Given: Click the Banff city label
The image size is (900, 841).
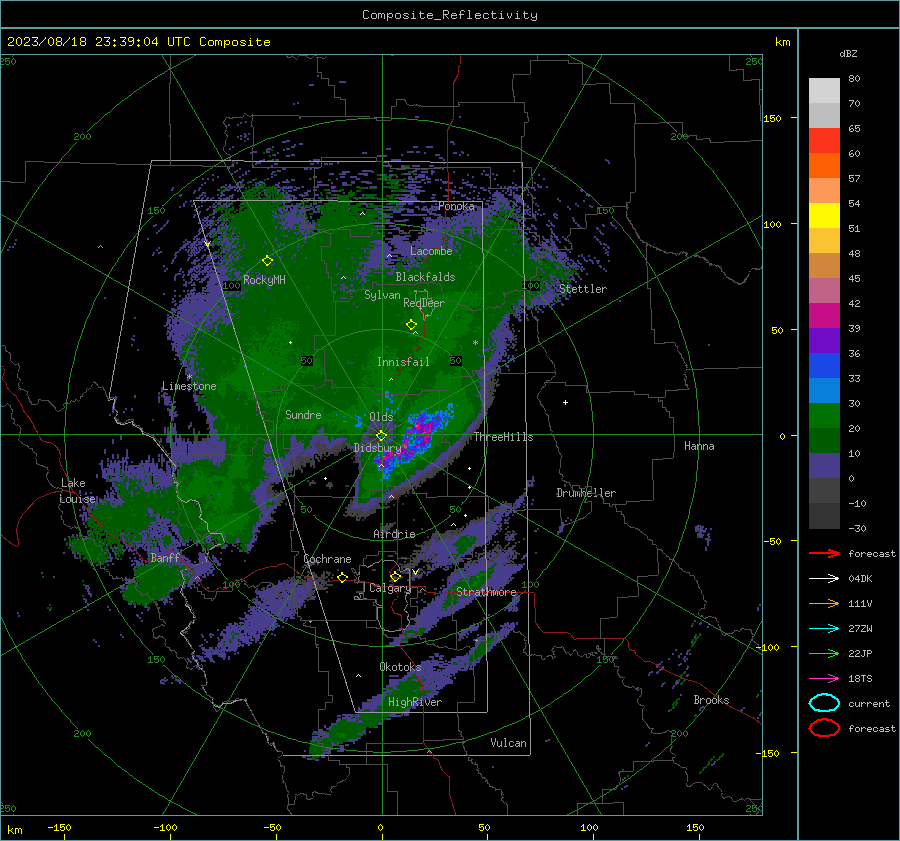Looking at the screenshot, I should coord(165,557).
